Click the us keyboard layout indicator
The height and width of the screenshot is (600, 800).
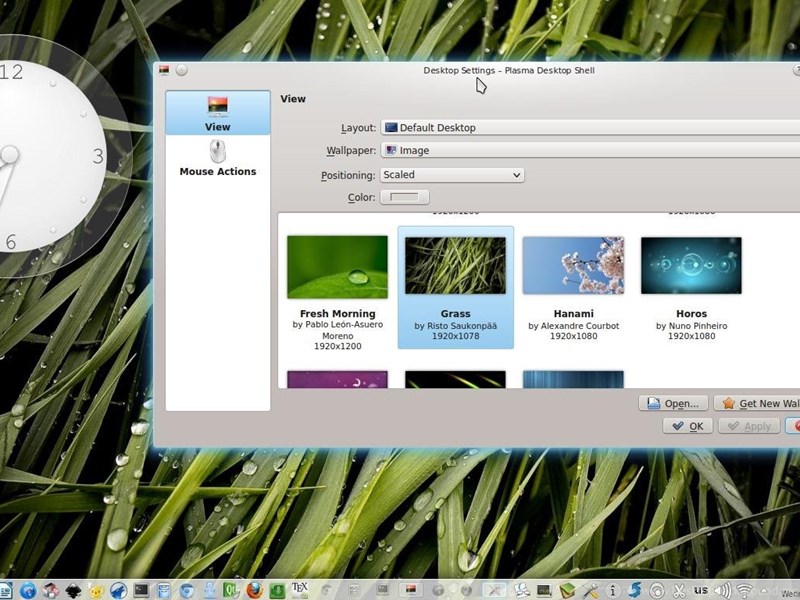[x=701, y=590]
